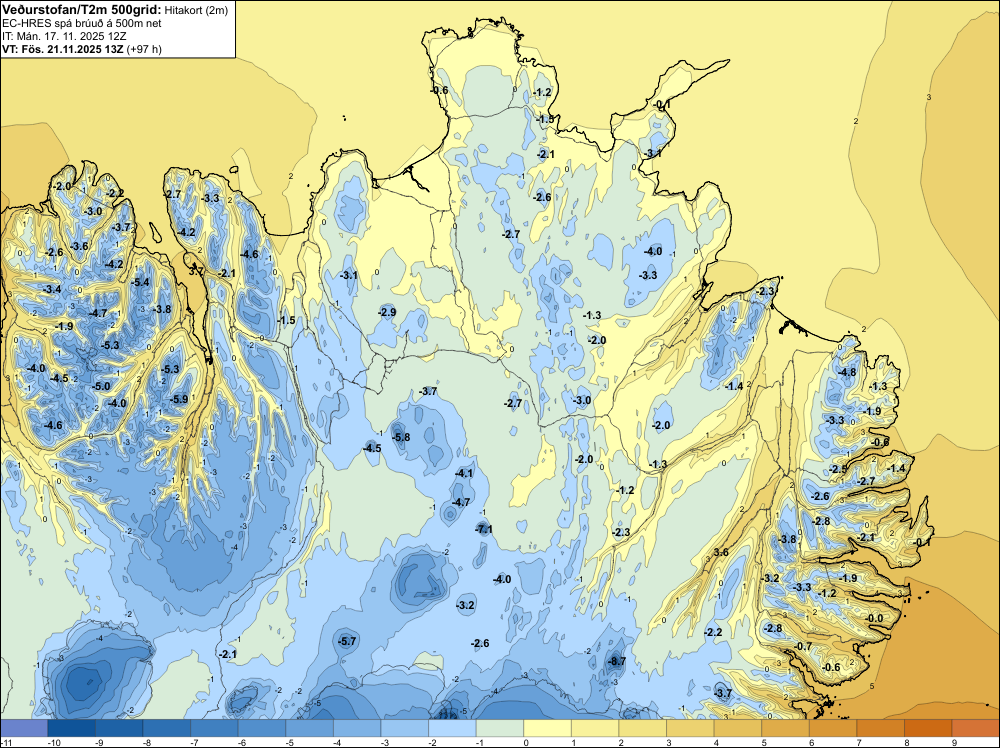1000x748 pixels.
Task: Click the purple-blue swatch below -10 labeled -11
Action: (x=24, y=728)
